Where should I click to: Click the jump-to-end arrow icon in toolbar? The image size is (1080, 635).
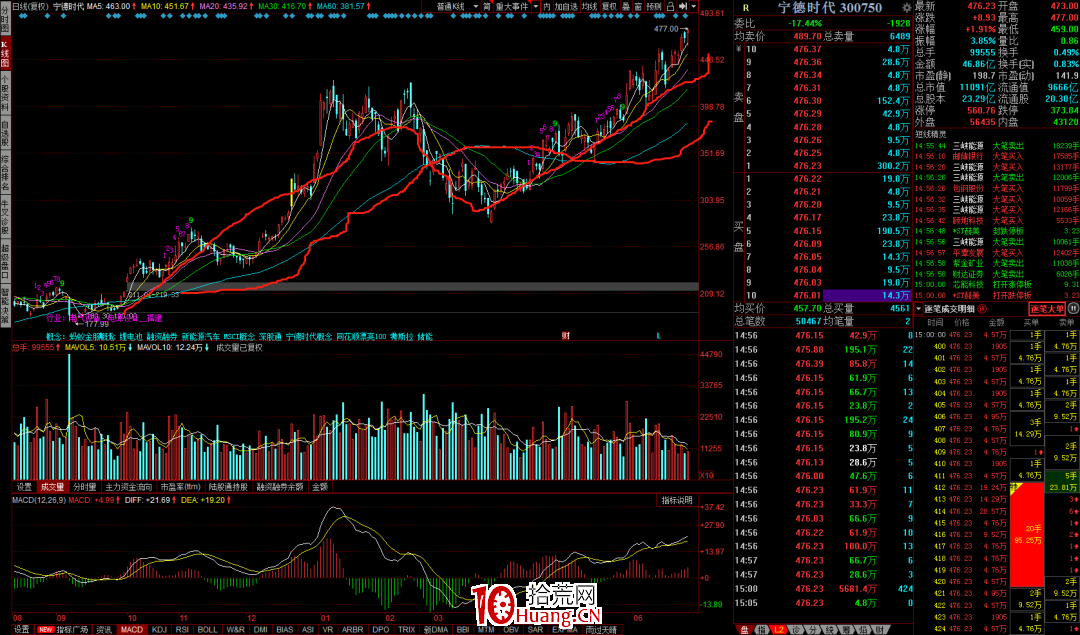pyautogui.click(x=683, y=7)
